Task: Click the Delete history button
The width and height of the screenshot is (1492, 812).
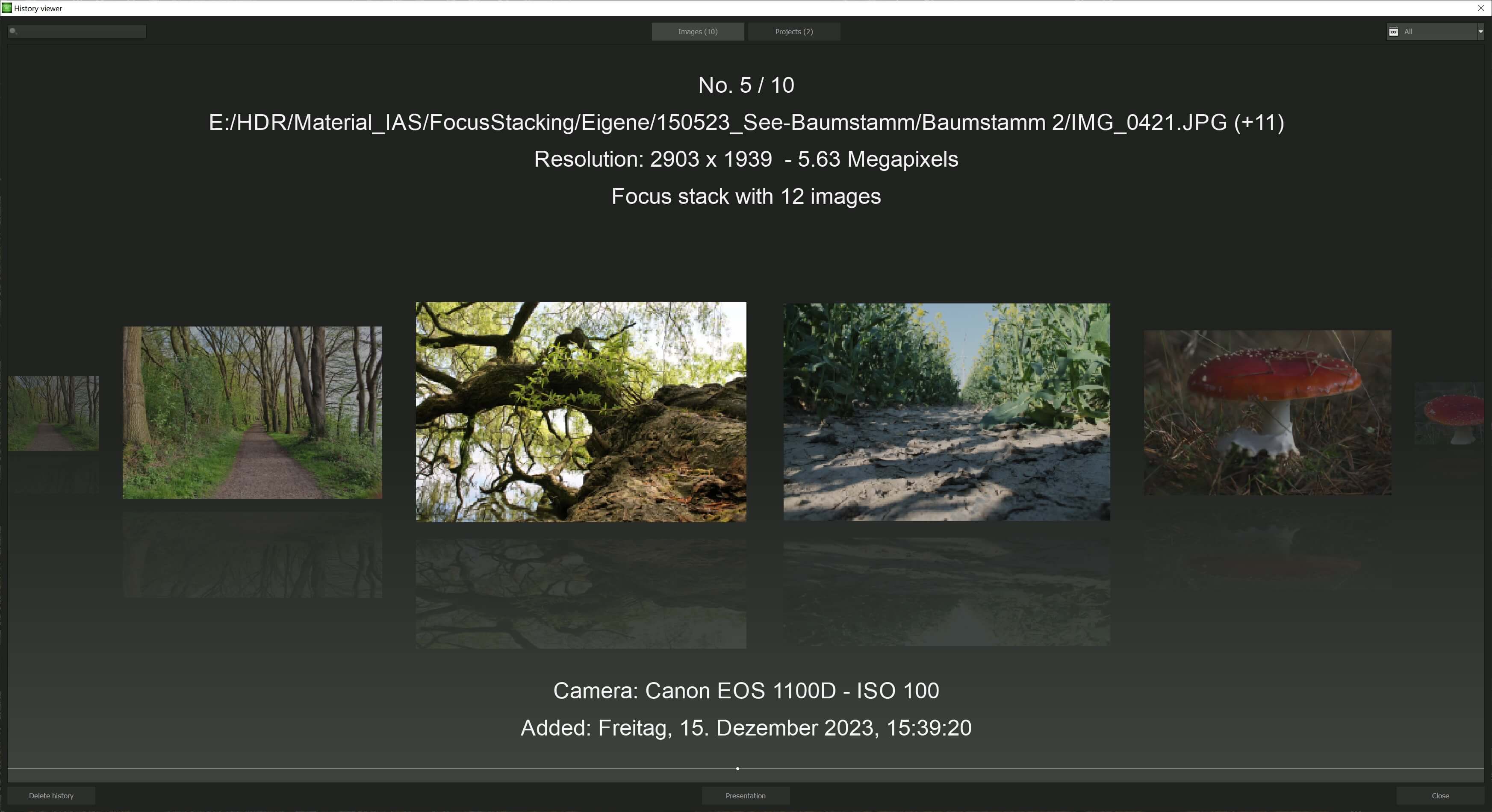Action: (51, 795)
